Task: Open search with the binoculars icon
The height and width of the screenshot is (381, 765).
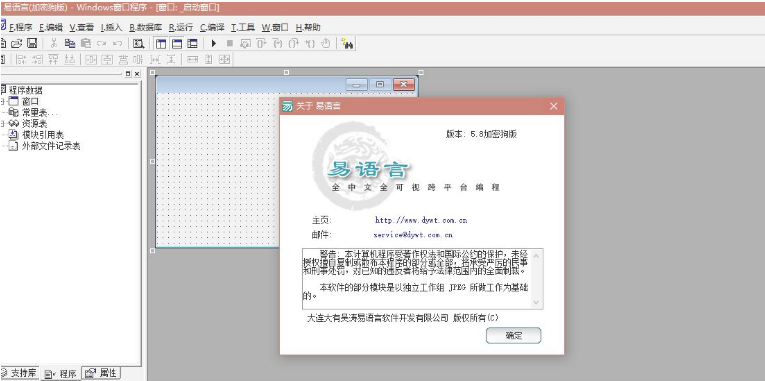Action: coord(347,43)
